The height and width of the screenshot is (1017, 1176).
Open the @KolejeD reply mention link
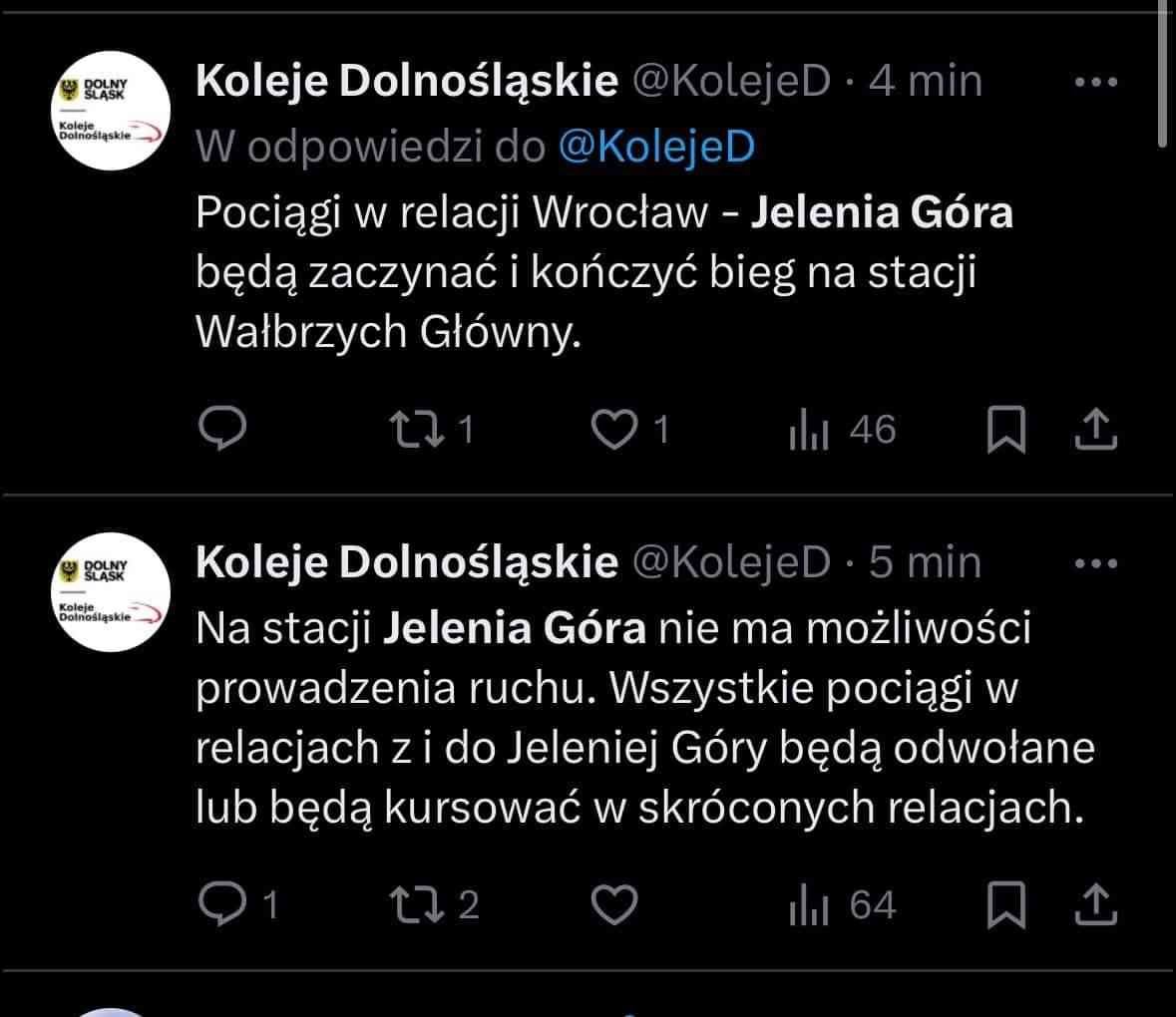(x=656, y=147)
